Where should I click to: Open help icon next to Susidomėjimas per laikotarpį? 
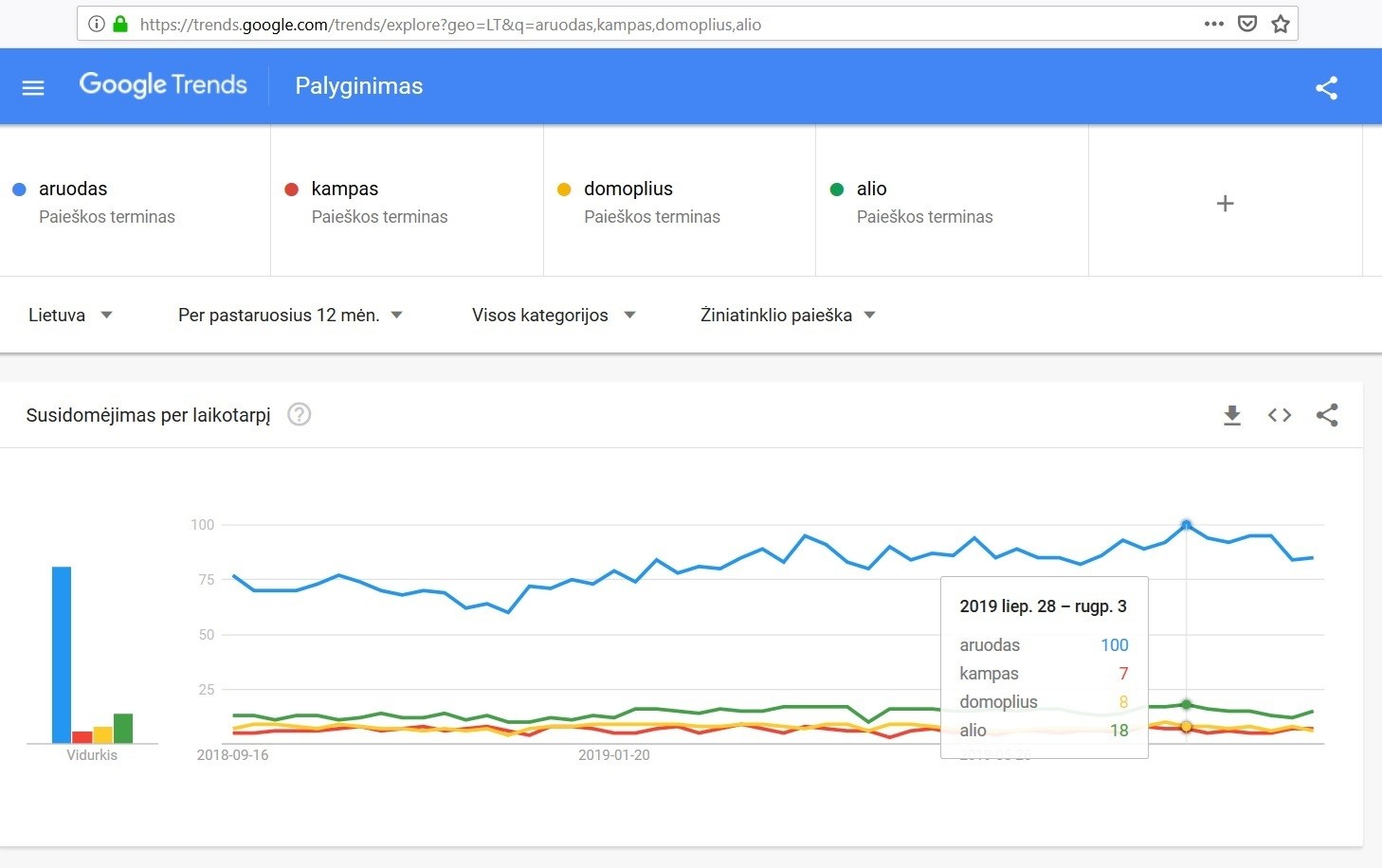(x=299, y=414)
